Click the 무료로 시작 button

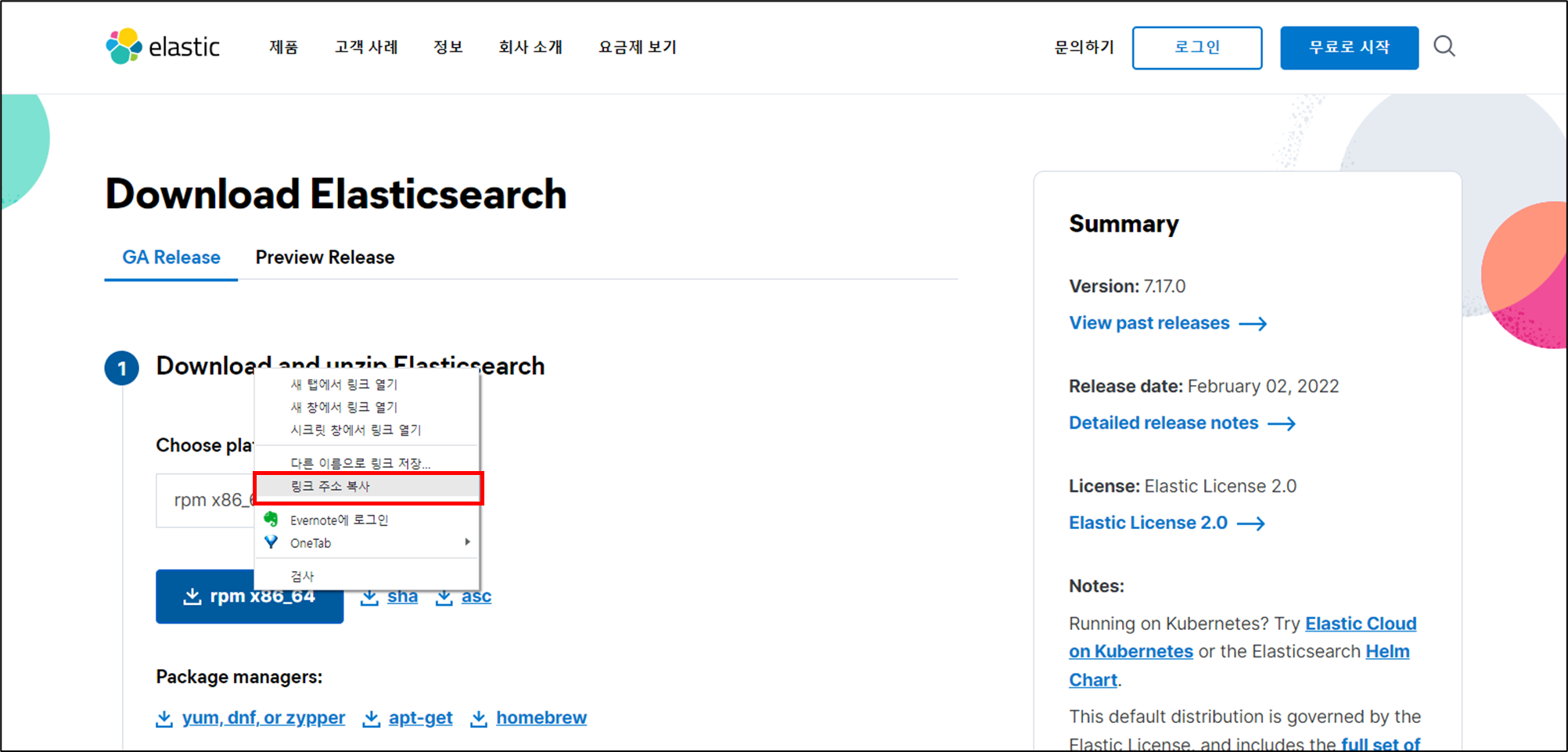point(1349,48)
